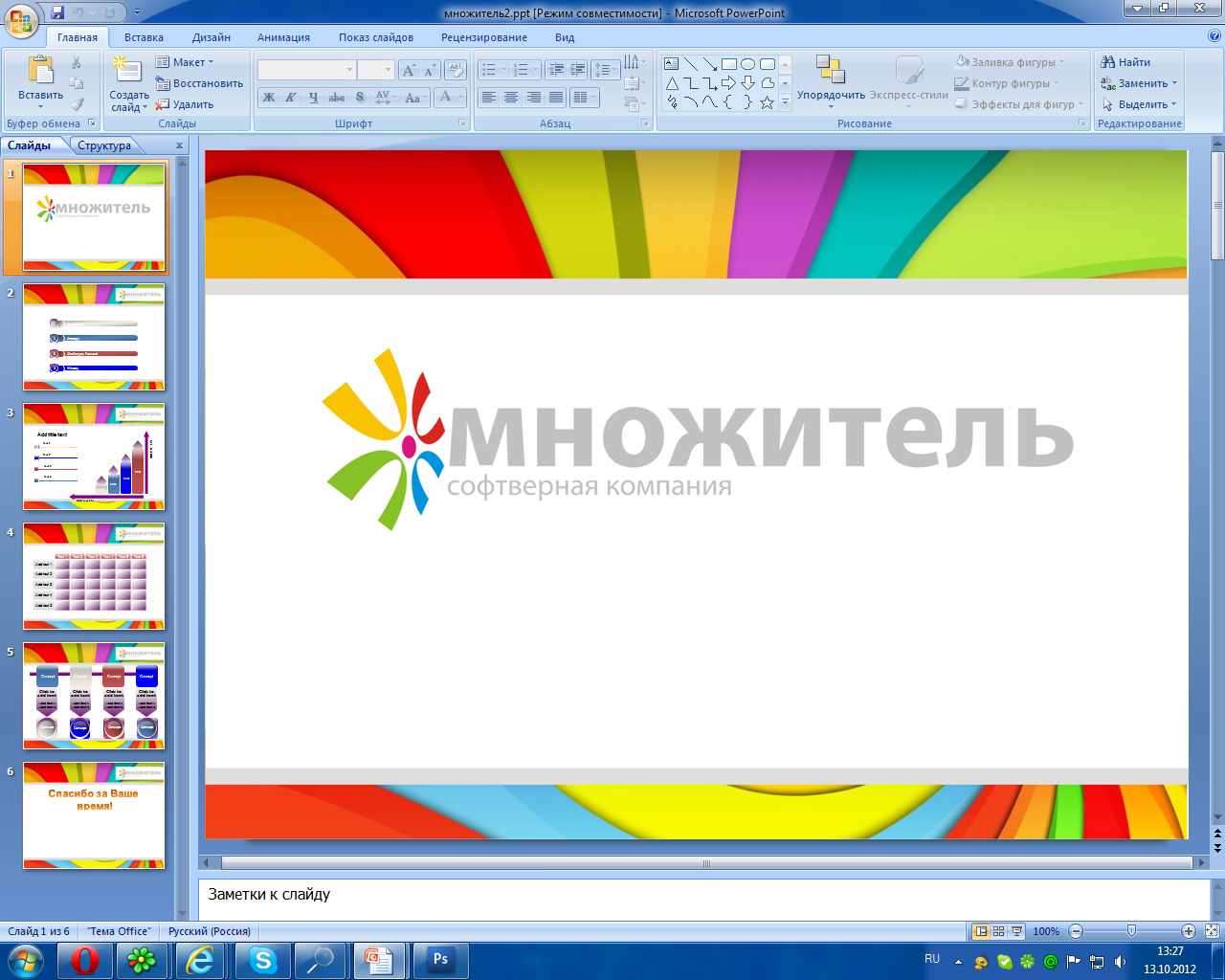The height and width of the screenshot is (980, 1225).
Task: Click the Cut scissors icon
Action: tap(77, 62)
